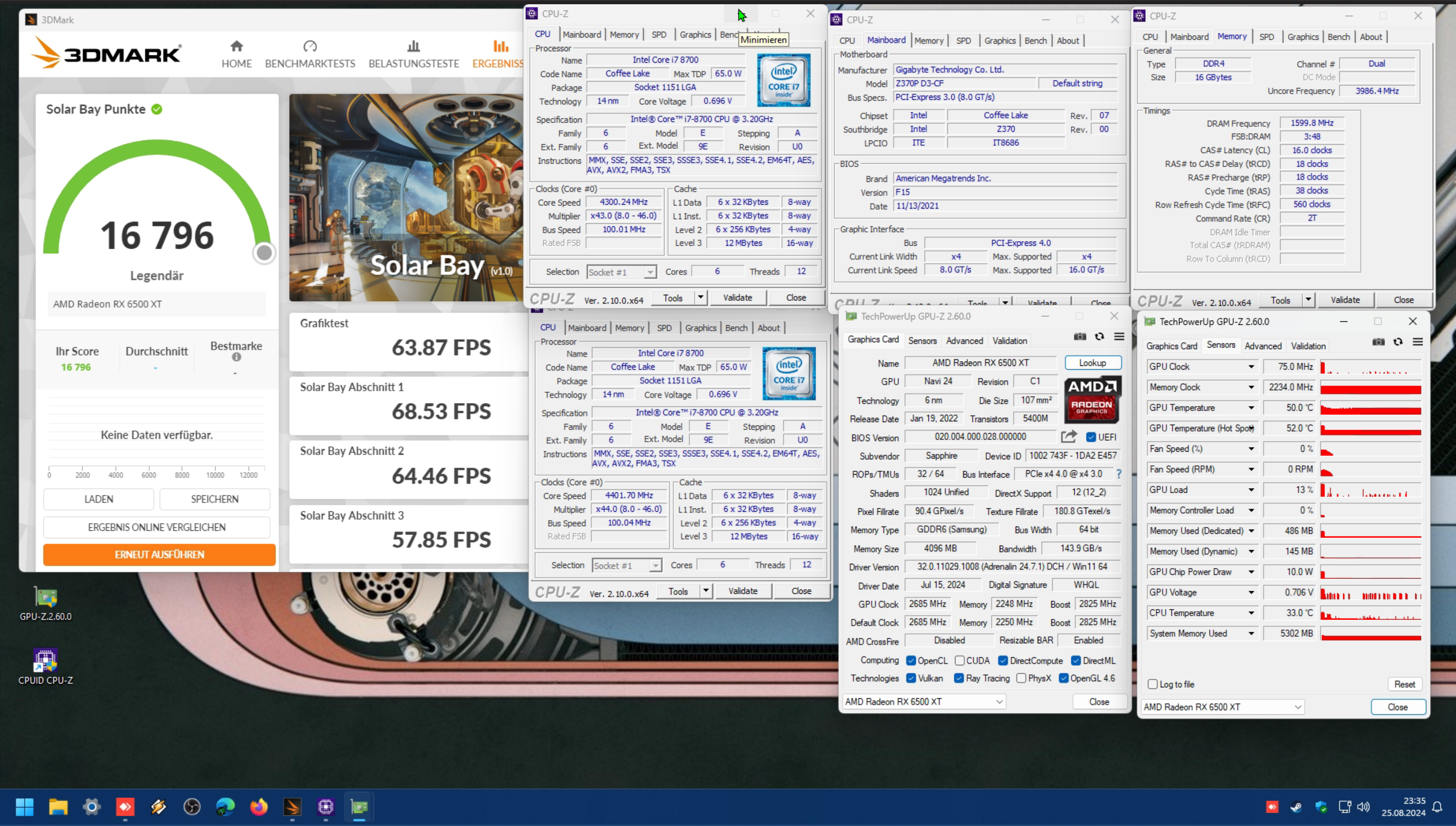Click Validate in CPU-Z Memory window

tap(1345, 299)
